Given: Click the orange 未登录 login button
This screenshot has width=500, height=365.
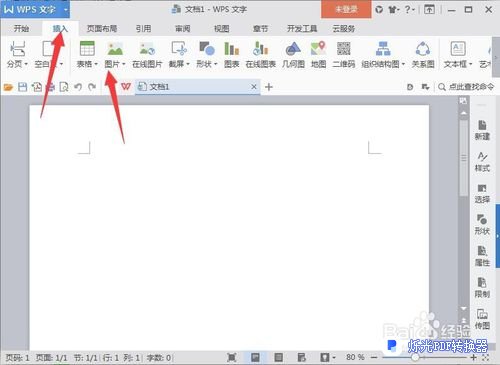Looking at the screenshot, I should tap(346, 9).
